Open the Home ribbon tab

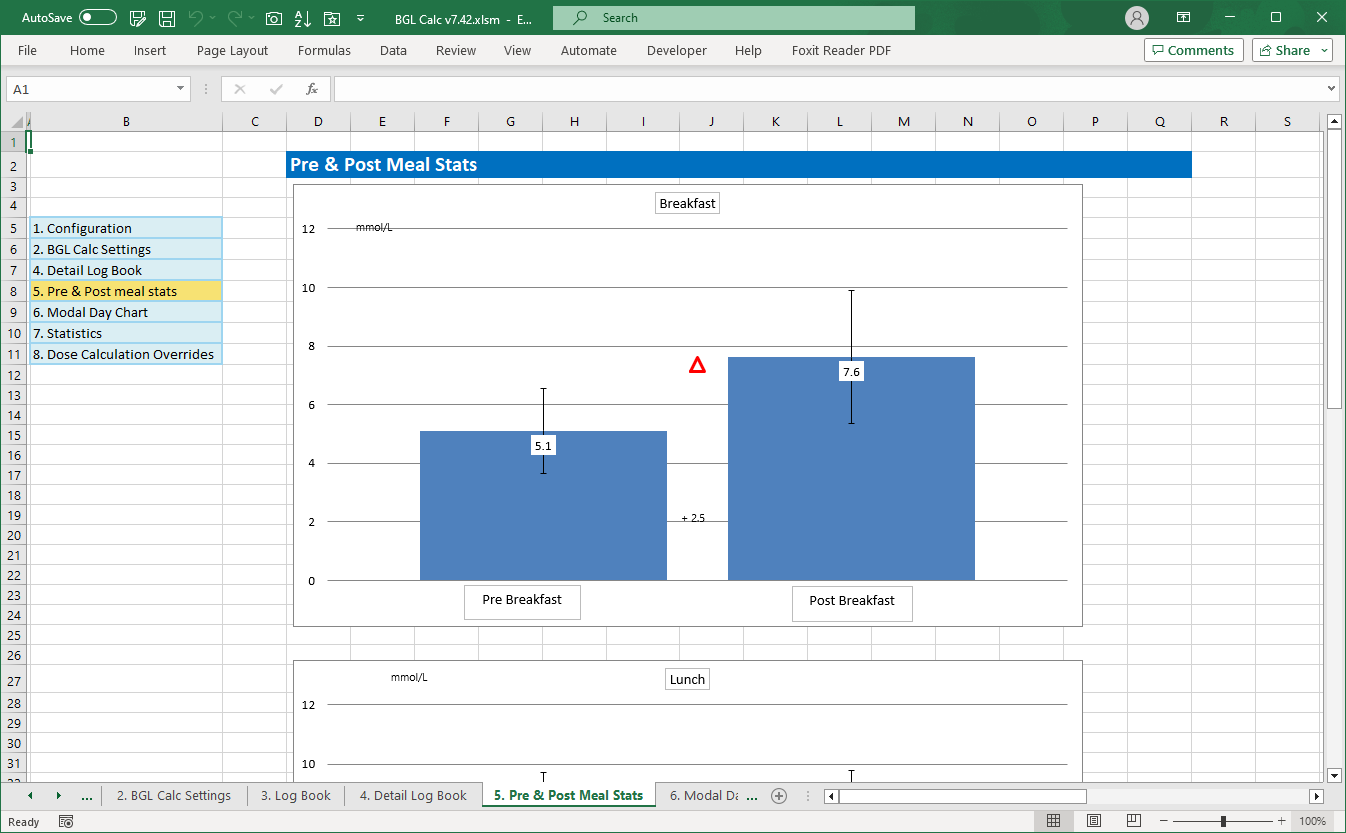point(87,50)
